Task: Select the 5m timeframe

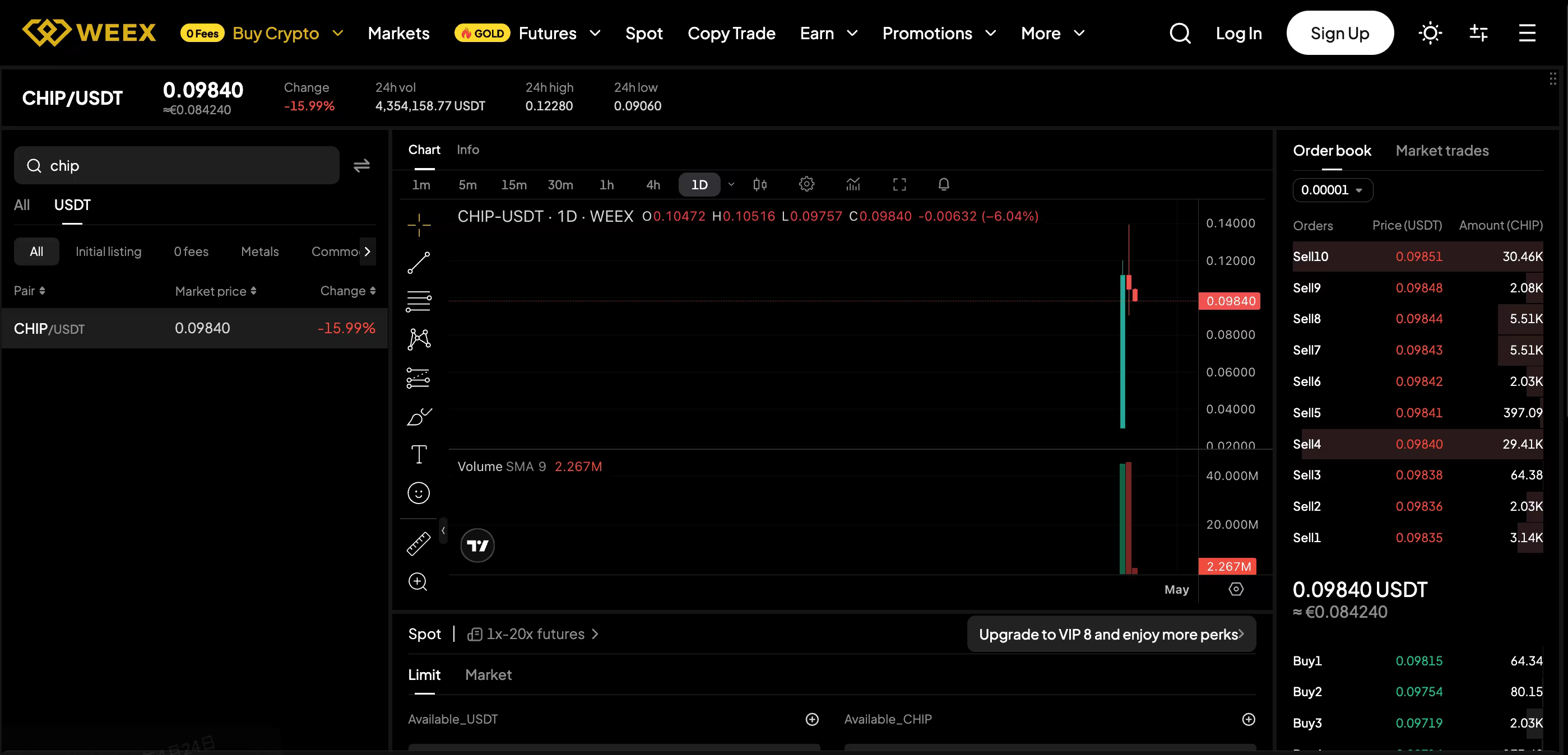Action: point(467,184)
